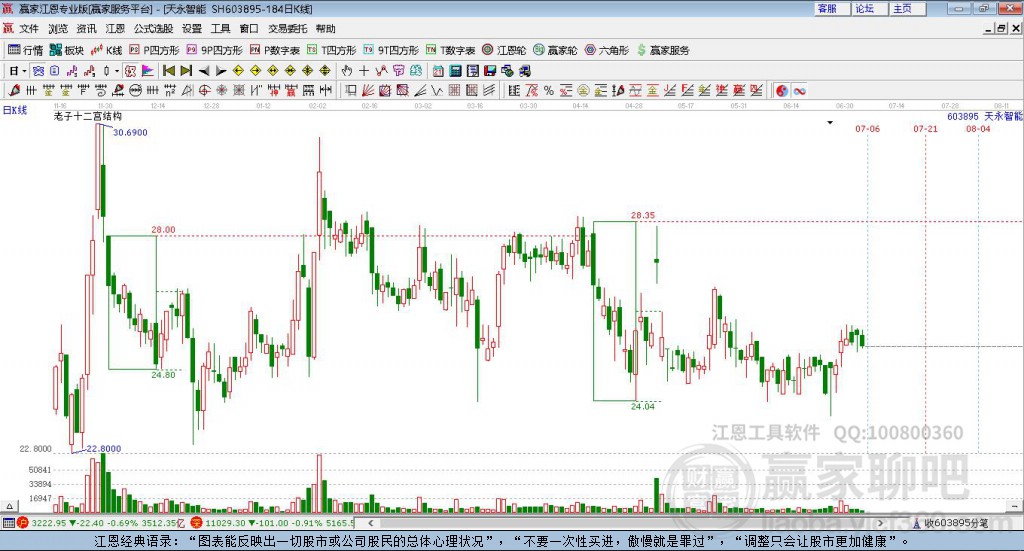The width and height of the screenshot is (1024, 551).
Task: Open the 六角形 hexagon tool
Action: click(x=607, y=50)
